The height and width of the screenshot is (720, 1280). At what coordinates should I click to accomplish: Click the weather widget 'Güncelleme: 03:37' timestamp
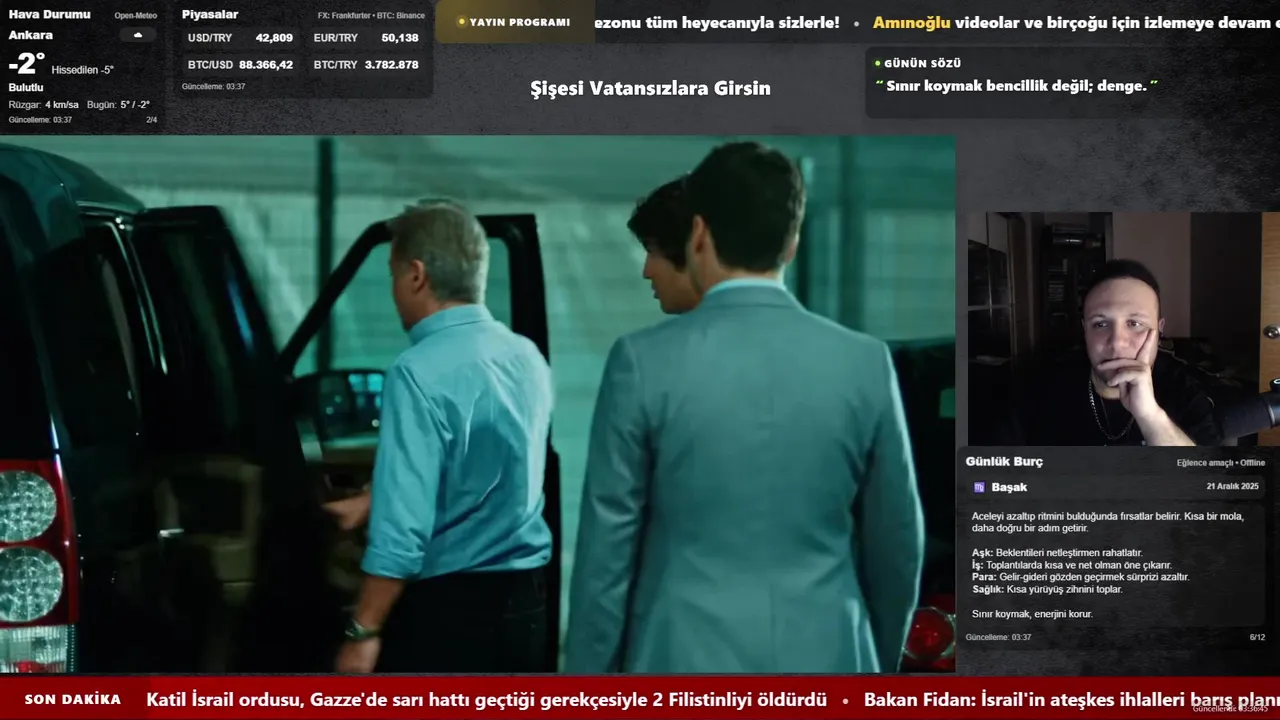[x=40, y=120]
